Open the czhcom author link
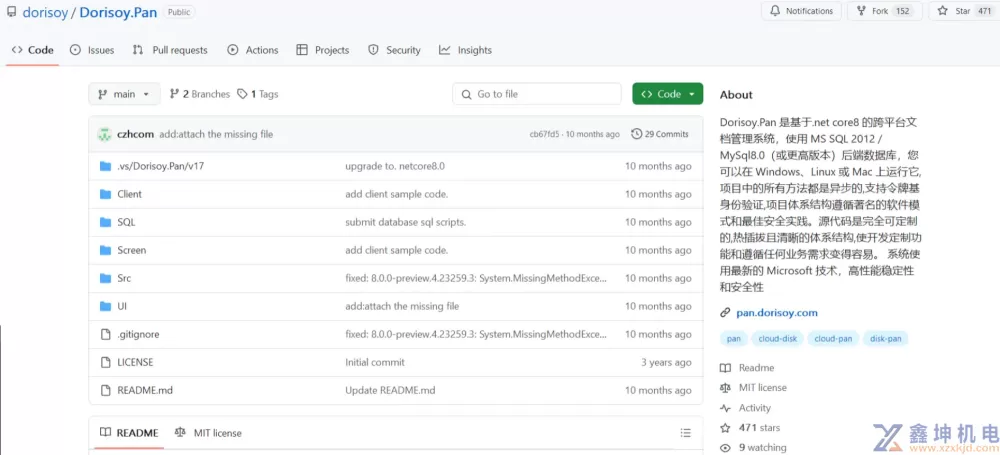The width and height of the screenshot is (1000, 455). pyautogui.click(x=135, y=134)
